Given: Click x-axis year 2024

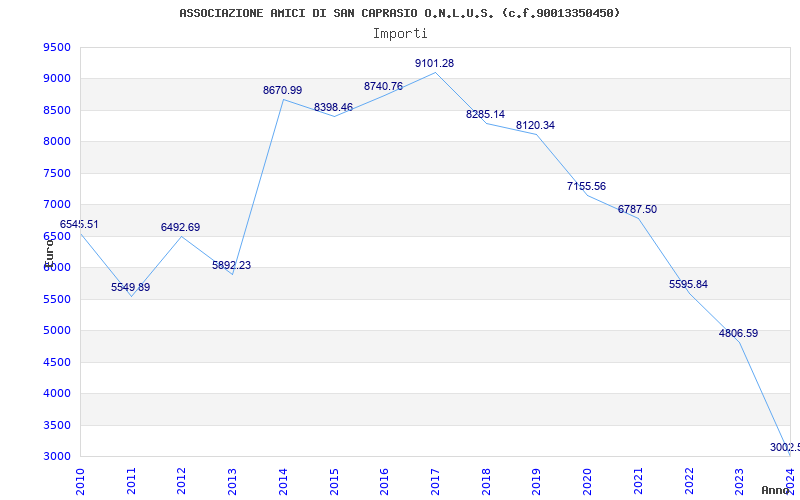Looking at the screenshot, I should click(x=790, y=480).
